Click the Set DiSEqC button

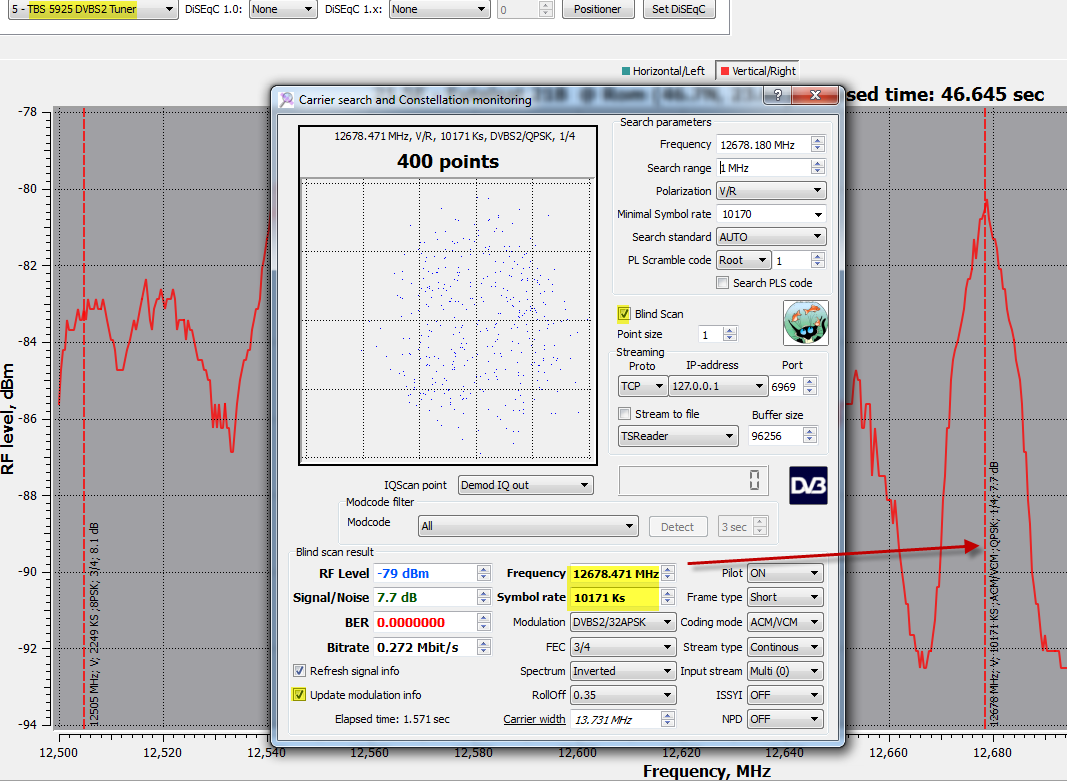click(679, 10)
